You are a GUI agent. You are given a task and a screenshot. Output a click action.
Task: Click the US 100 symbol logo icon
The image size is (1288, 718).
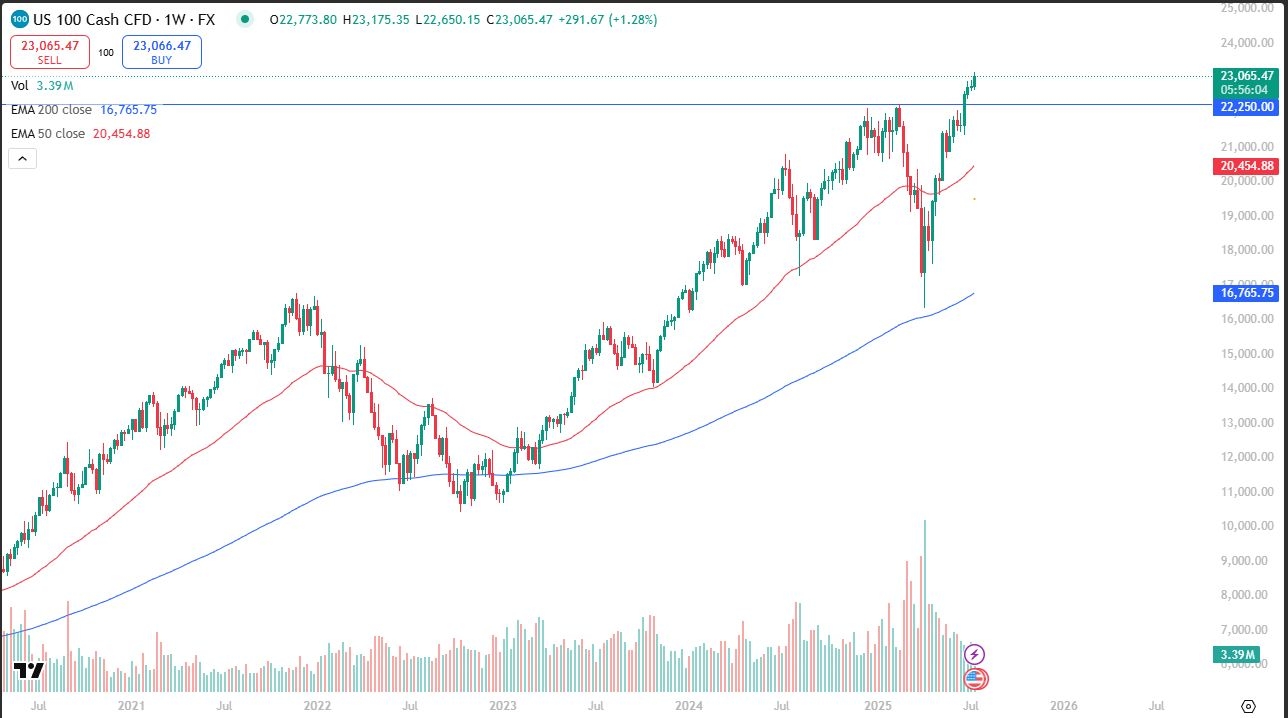(18, 19)
